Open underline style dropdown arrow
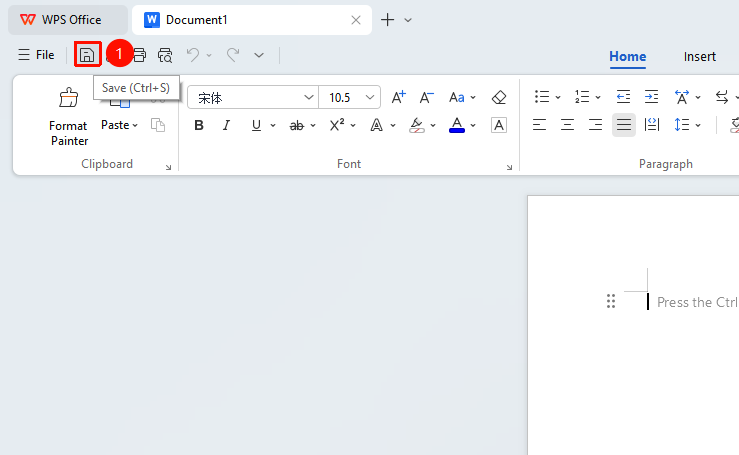 (273, 125)
